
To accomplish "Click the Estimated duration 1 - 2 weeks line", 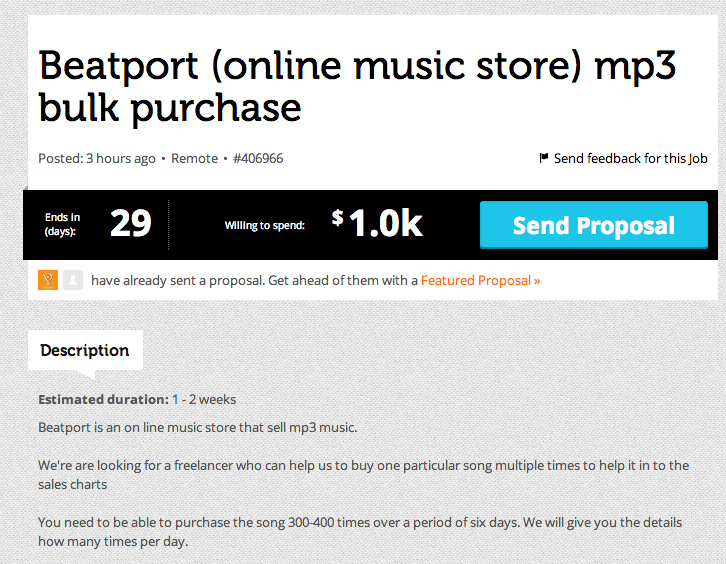I will coord(137,400).
